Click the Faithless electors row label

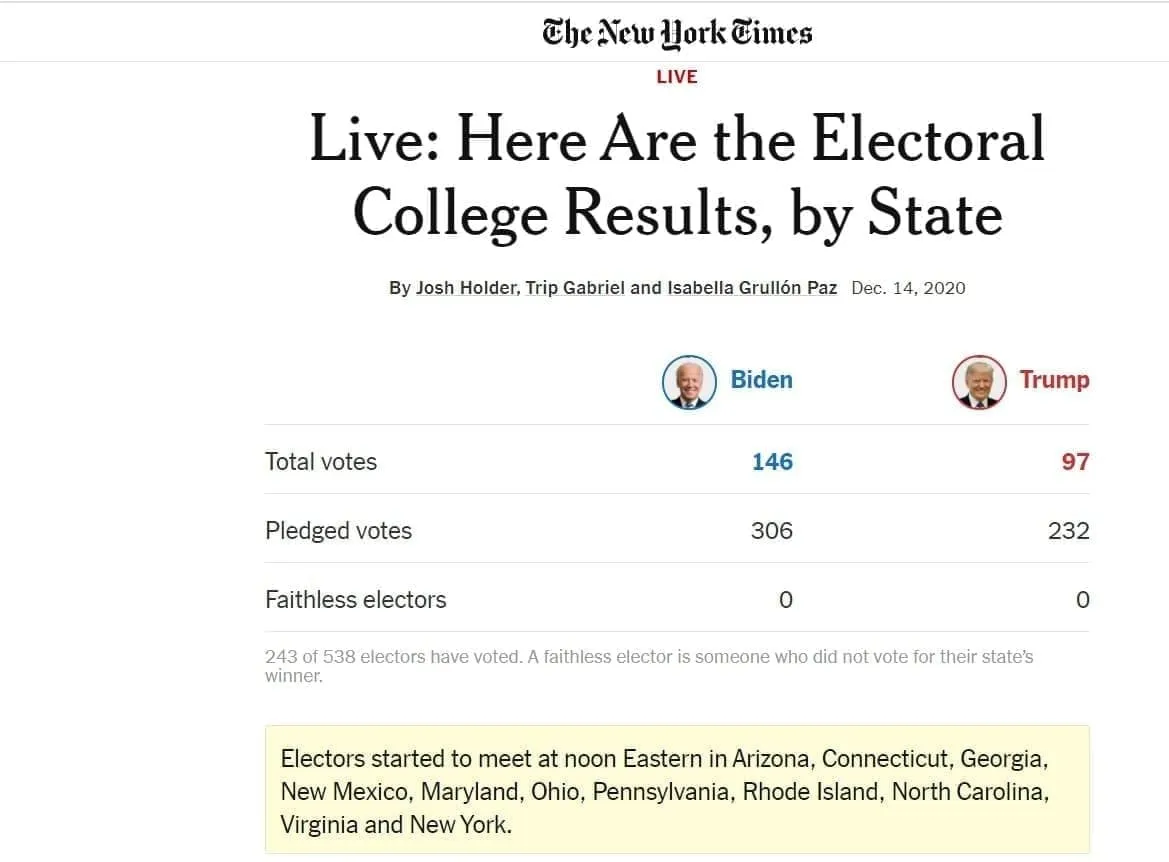point(356,600)
